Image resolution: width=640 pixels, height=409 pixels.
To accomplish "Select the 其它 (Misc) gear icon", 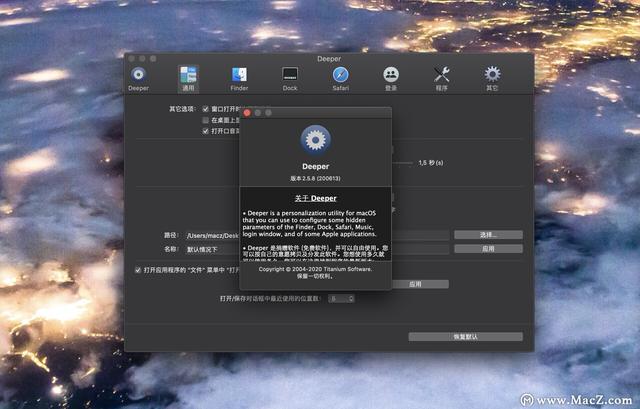I will click(x=492, y=77).
